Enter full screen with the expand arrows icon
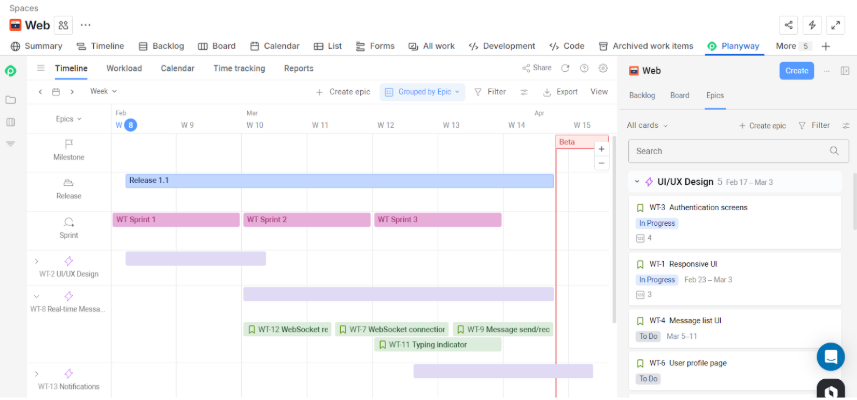857x400 pixels. point(835,25)
